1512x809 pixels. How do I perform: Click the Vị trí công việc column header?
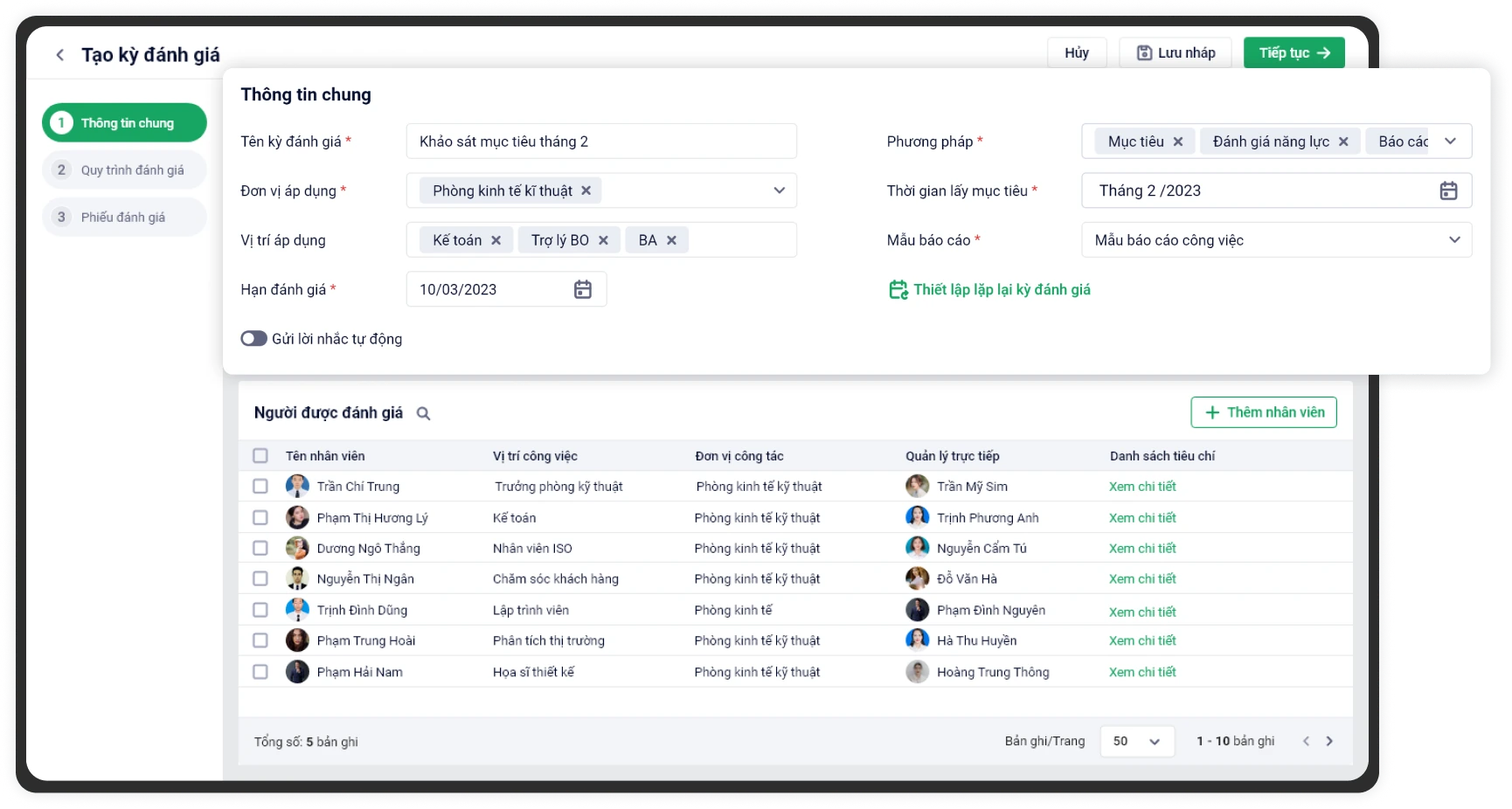tap(535, 455)
